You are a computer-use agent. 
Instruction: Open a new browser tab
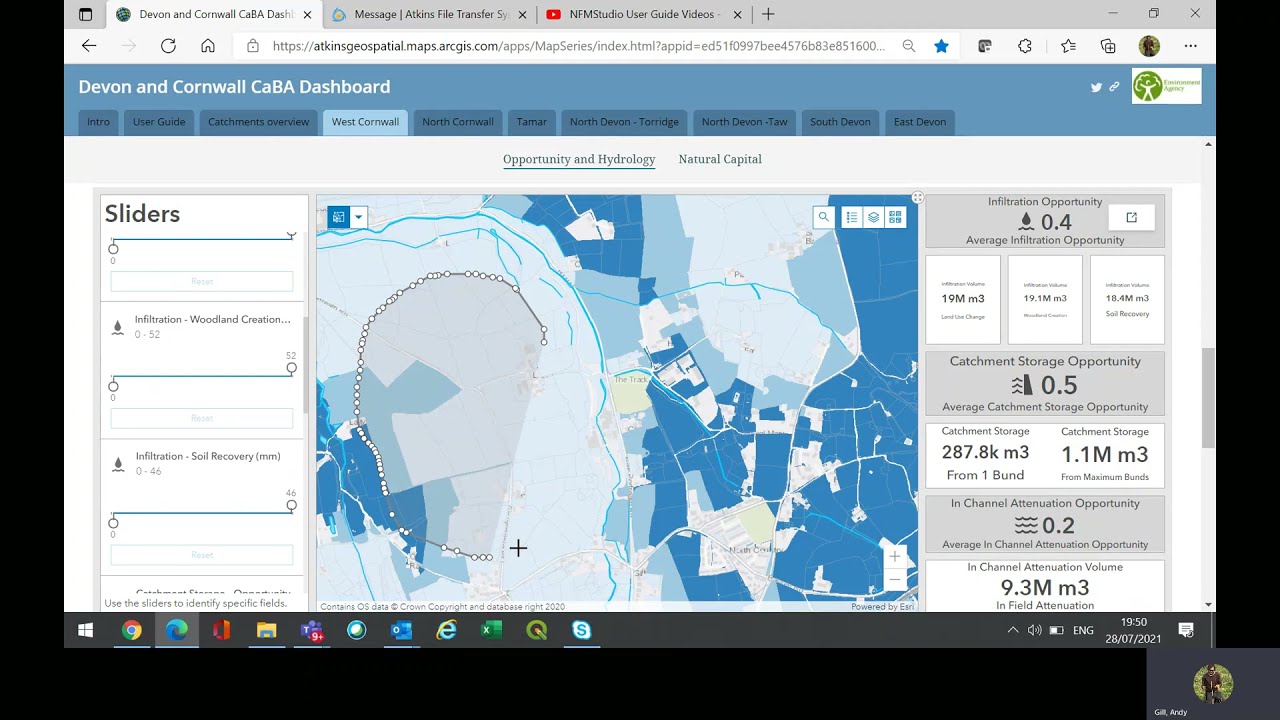[768, 14]
